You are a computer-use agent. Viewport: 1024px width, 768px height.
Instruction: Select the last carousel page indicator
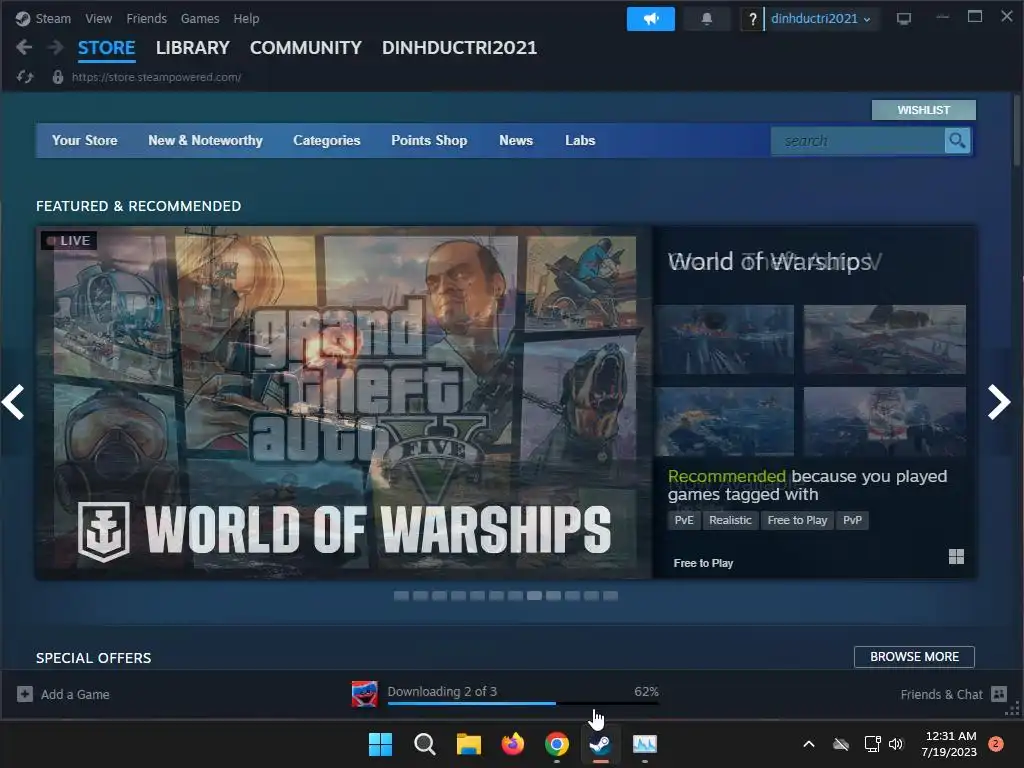click(x=610, y=596)
